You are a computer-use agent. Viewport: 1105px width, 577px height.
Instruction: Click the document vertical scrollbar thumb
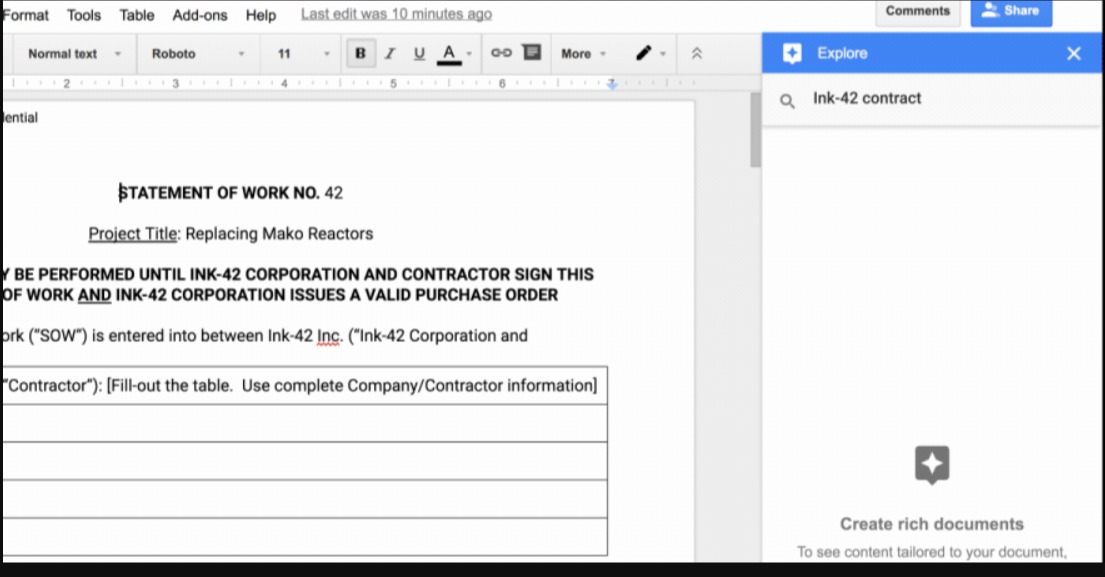click(755, 130)
